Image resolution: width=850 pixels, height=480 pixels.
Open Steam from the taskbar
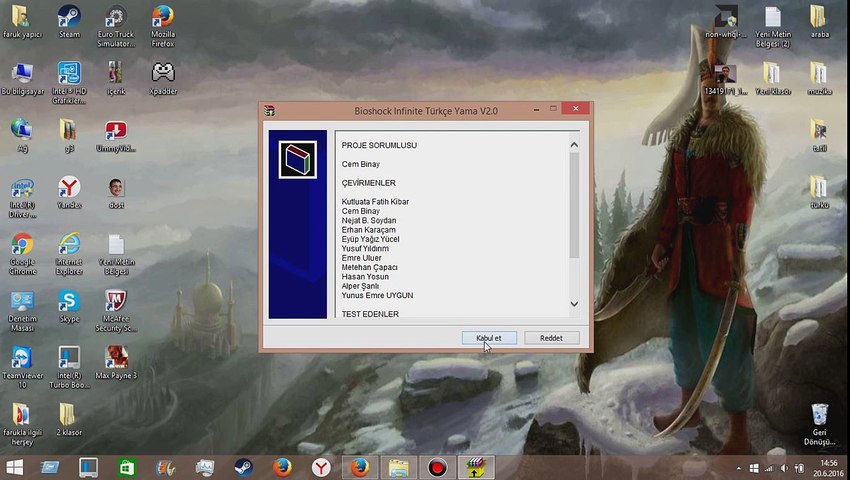coord(243,468)
